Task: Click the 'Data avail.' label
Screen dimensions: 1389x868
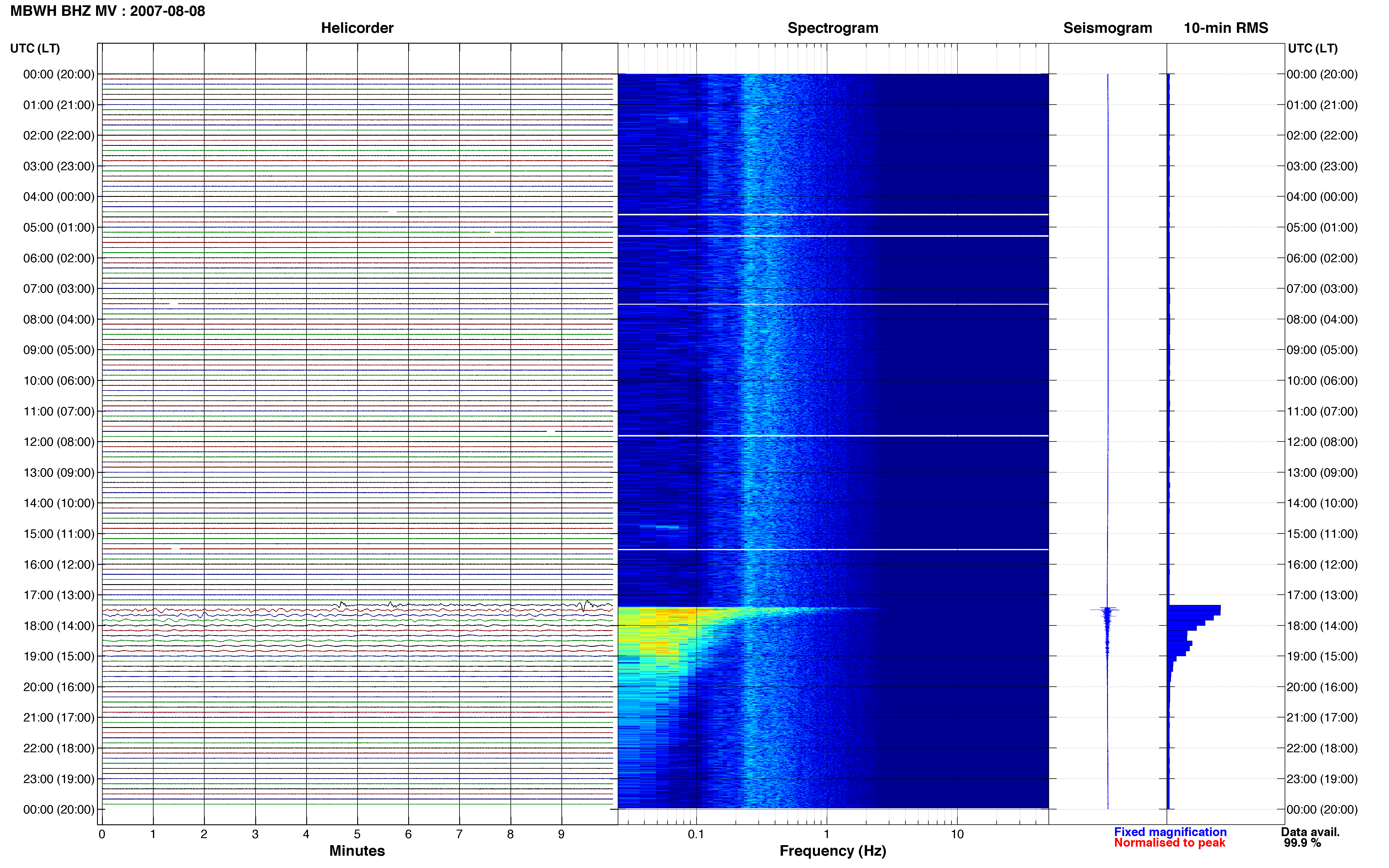Action: [x=1310, y=832]
